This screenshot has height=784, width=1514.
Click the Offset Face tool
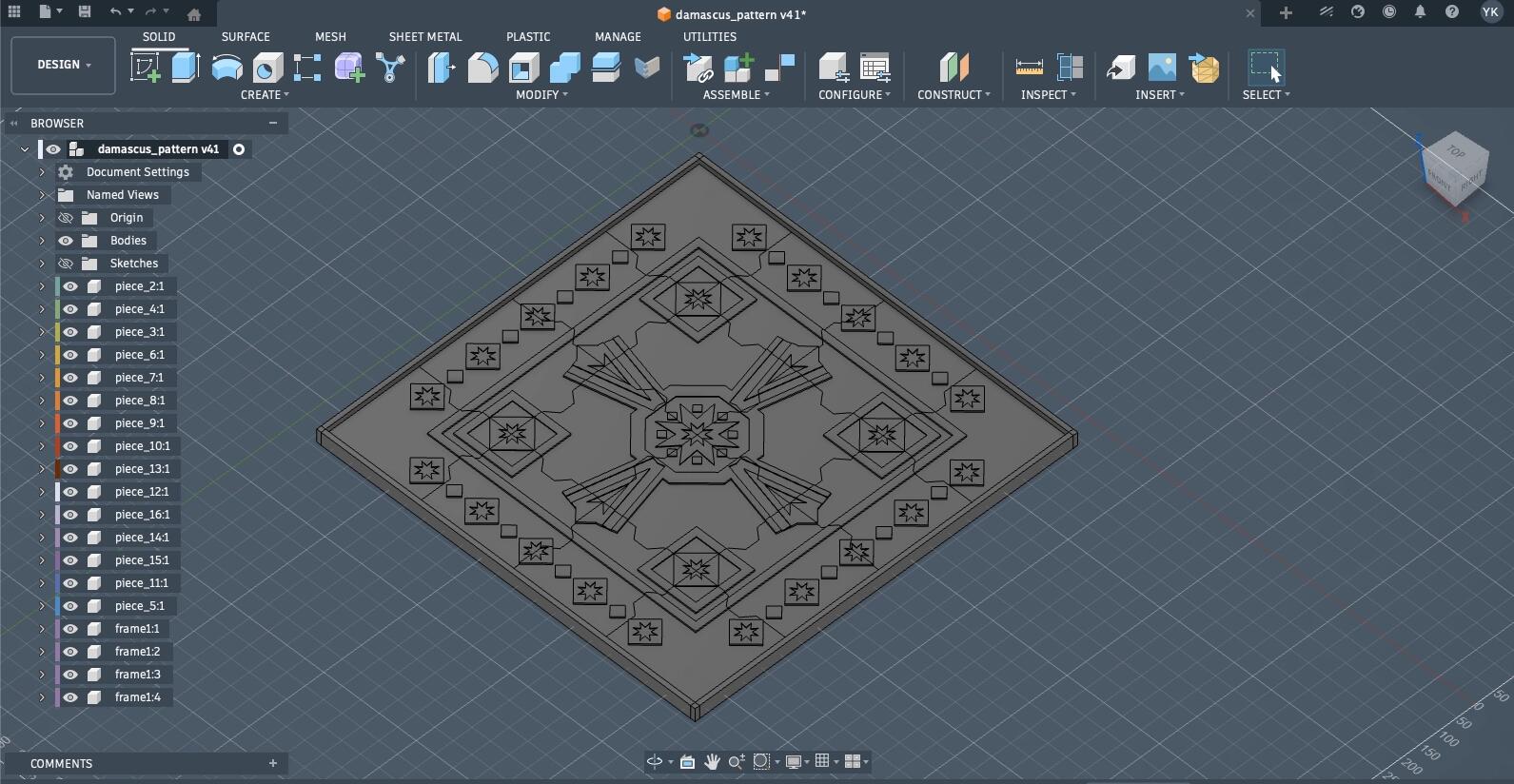(605, 68)
